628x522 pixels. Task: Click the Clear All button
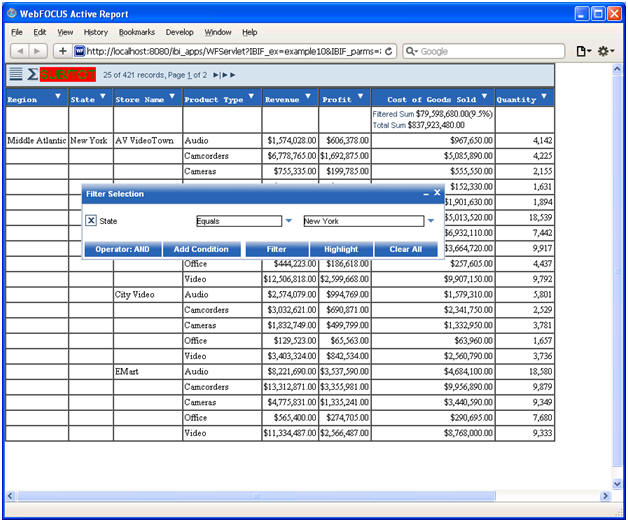(406, 249)
